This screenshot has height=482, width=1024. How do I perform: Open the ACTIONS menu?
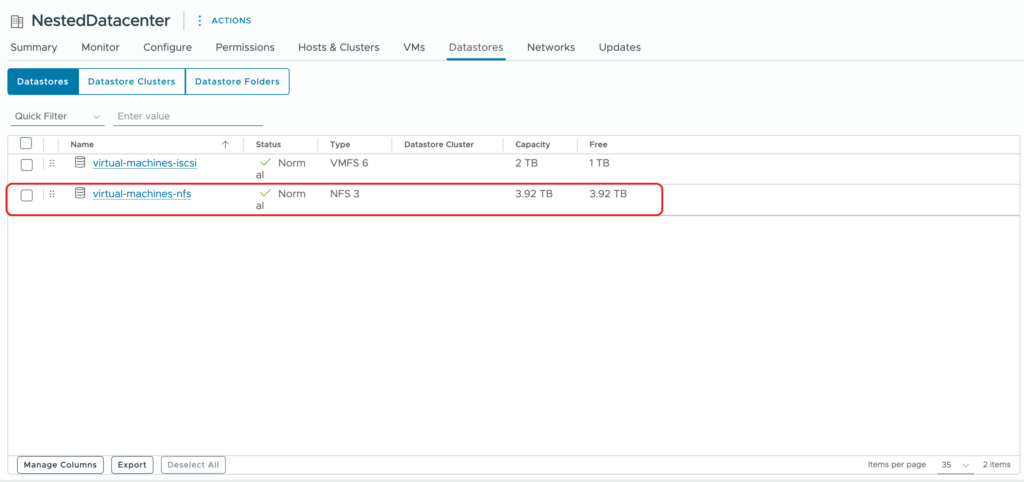tap(231, 20)
